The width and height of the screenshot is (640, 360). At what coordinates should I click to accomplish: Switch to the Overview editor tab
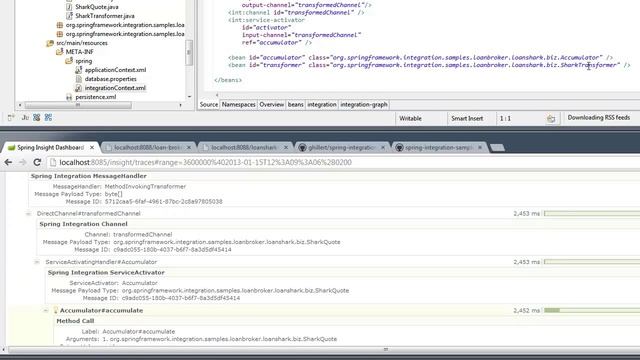coord(271,104)
